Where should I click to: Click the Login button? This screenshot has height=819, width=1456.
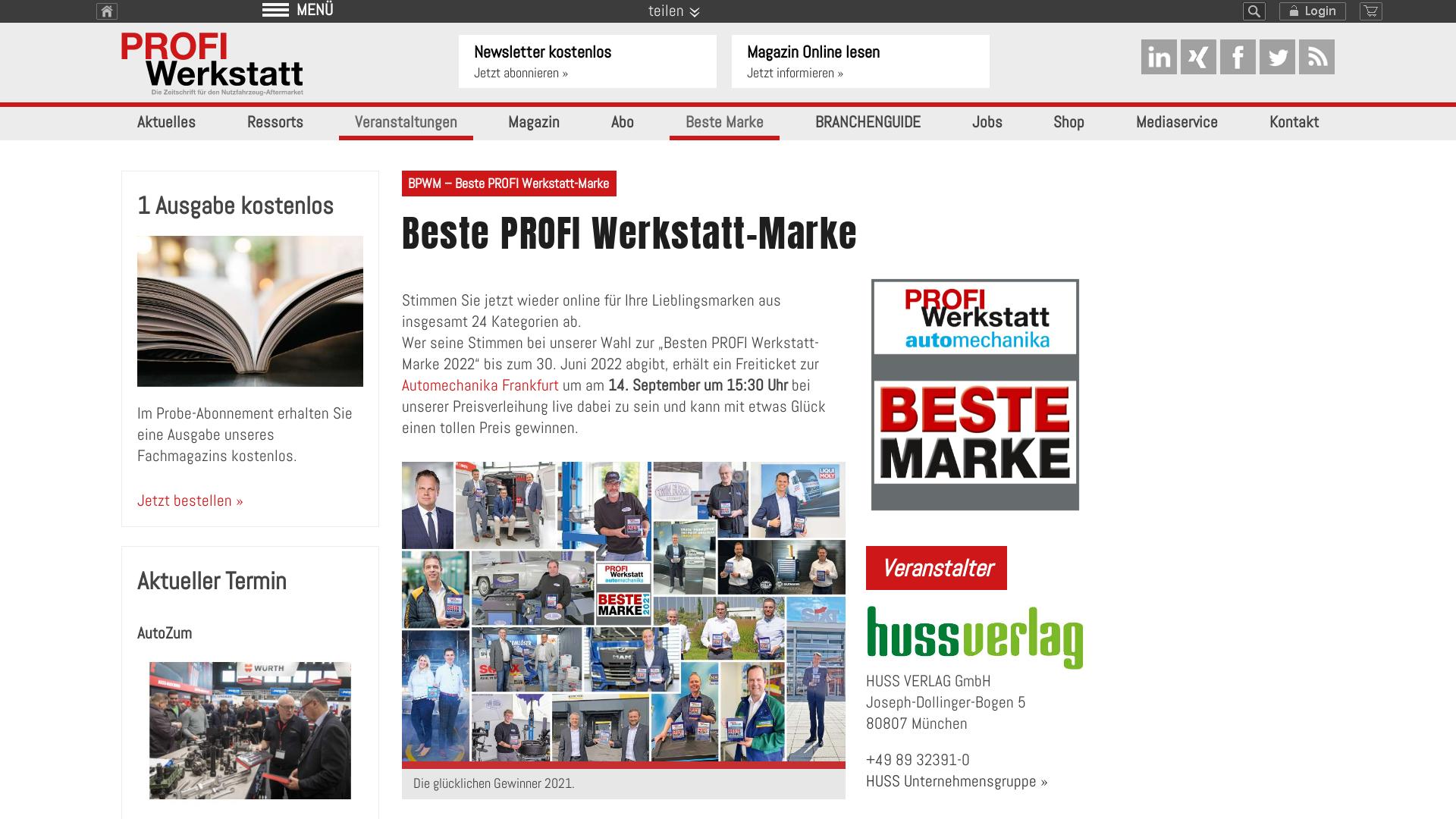pyautogui.click(x=1313, y=11)
